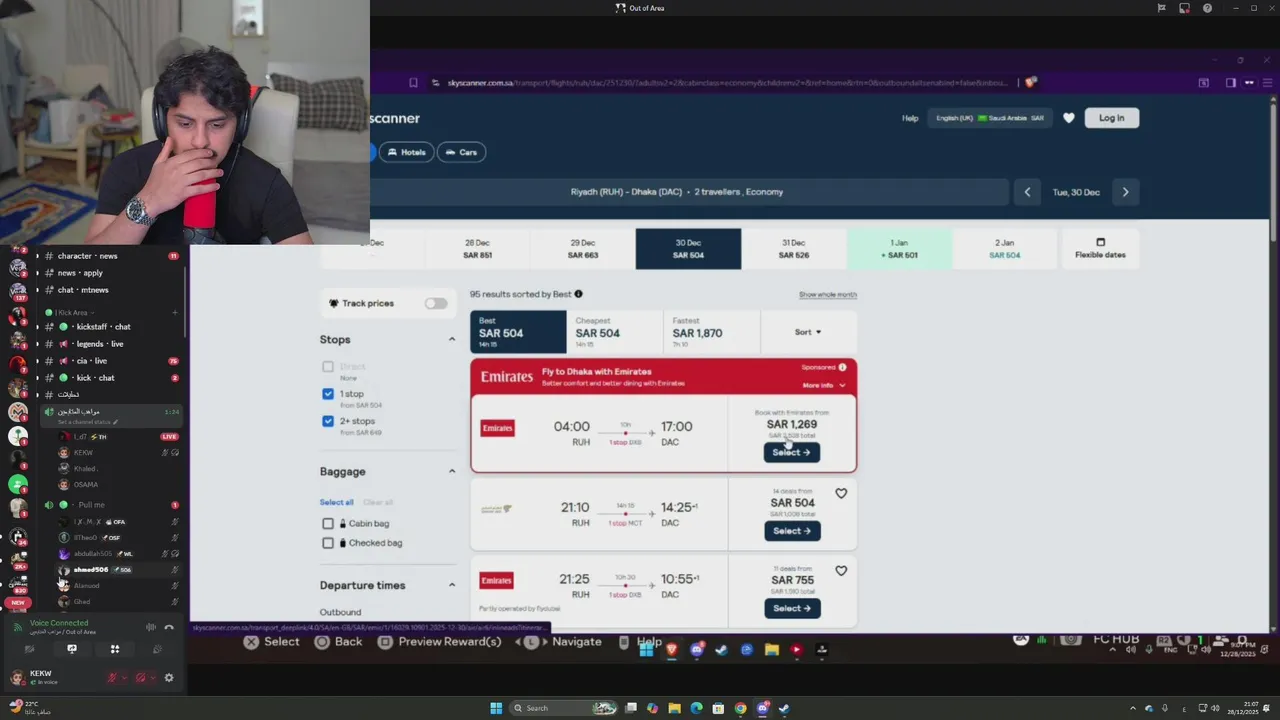Image resolution: width=1280 pixels, height=720 pixels.
Task: Click Select on SAR 1,269 Emirates flight
Action: coord(792,452)
